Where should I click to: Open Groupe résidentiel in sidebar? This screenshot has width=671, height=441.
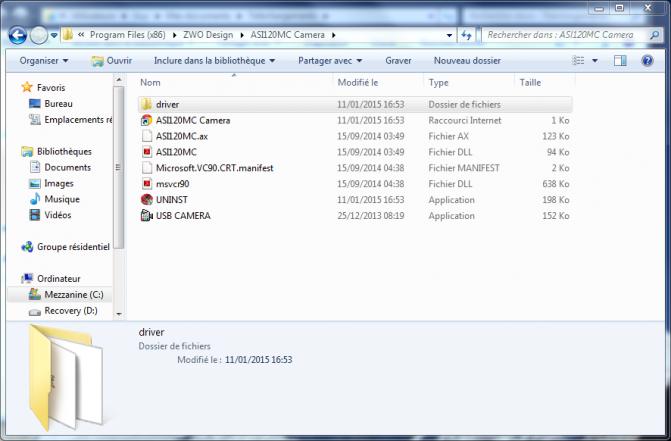(x=73, y=247)
